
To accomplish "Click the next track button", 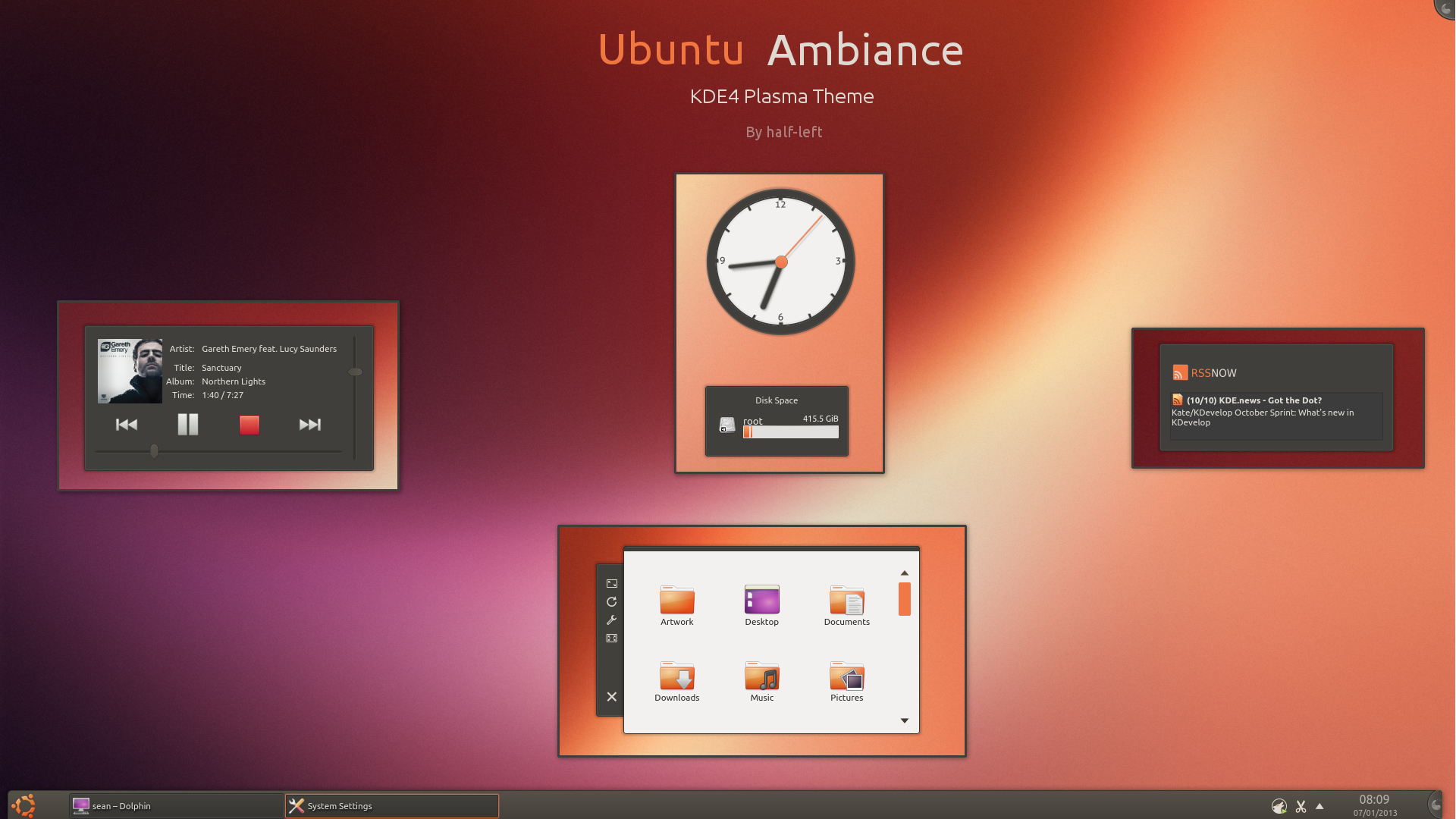I will coord(310,424).
